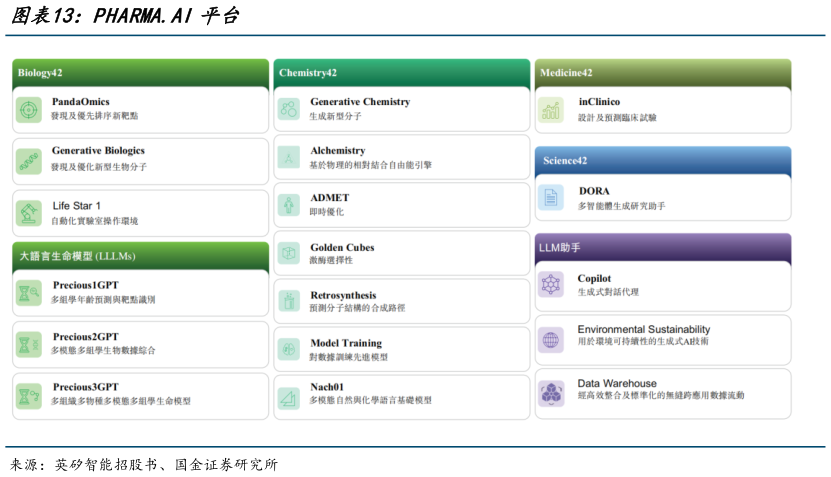Click the description 多模態自然與化學語言基礎模型

click(370, 400)
